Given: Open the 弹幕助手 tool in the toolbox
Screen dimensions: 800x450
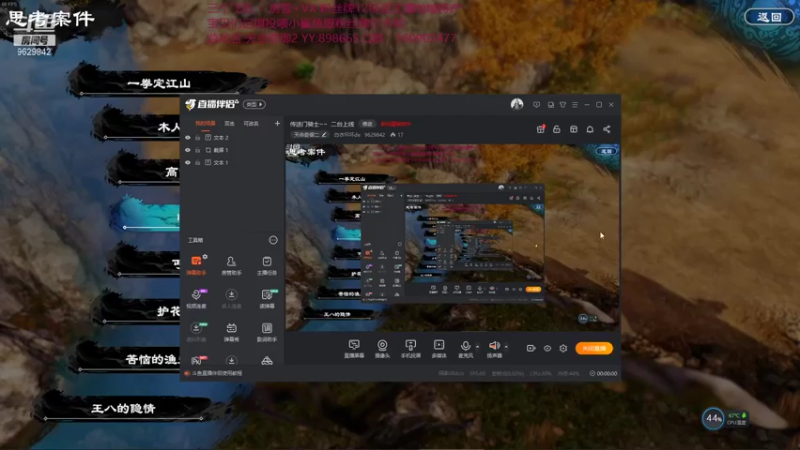Looking at the screenshot, I should pos(196,265).
